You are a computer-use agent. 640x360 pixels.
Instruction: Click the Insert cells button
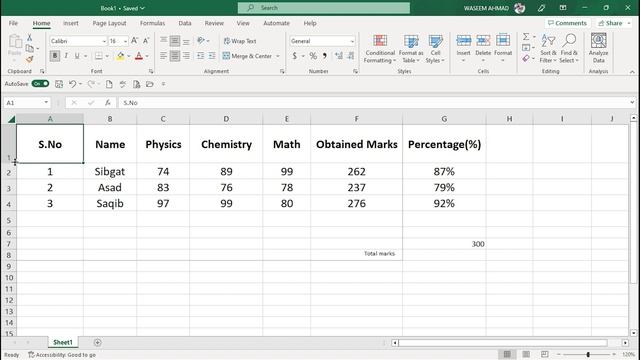pyautogui.click(x=463, y=48)
